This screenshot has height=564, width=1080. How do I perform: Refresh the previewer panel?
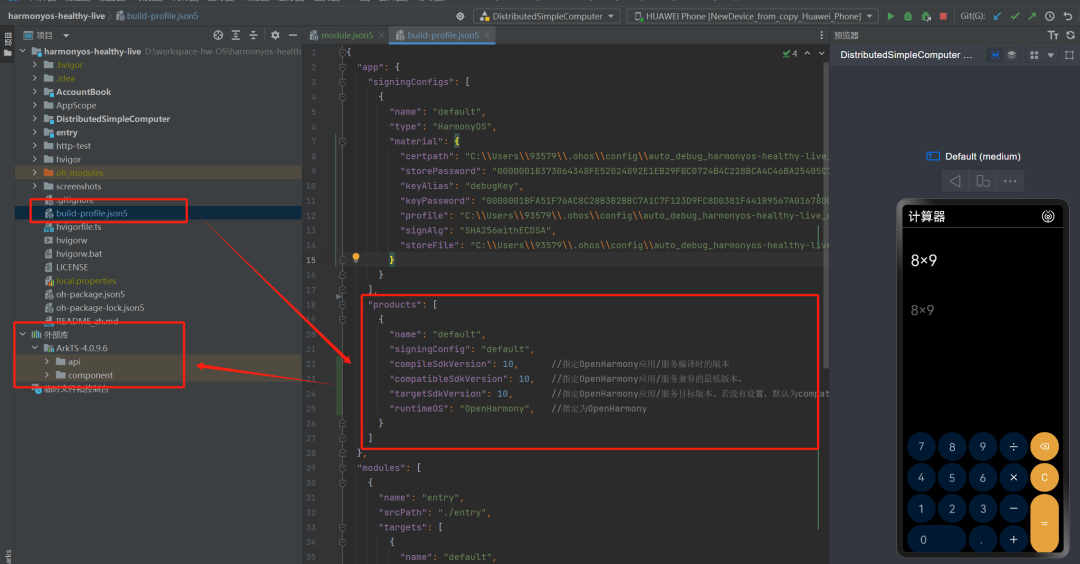(x=1070, y=35)
